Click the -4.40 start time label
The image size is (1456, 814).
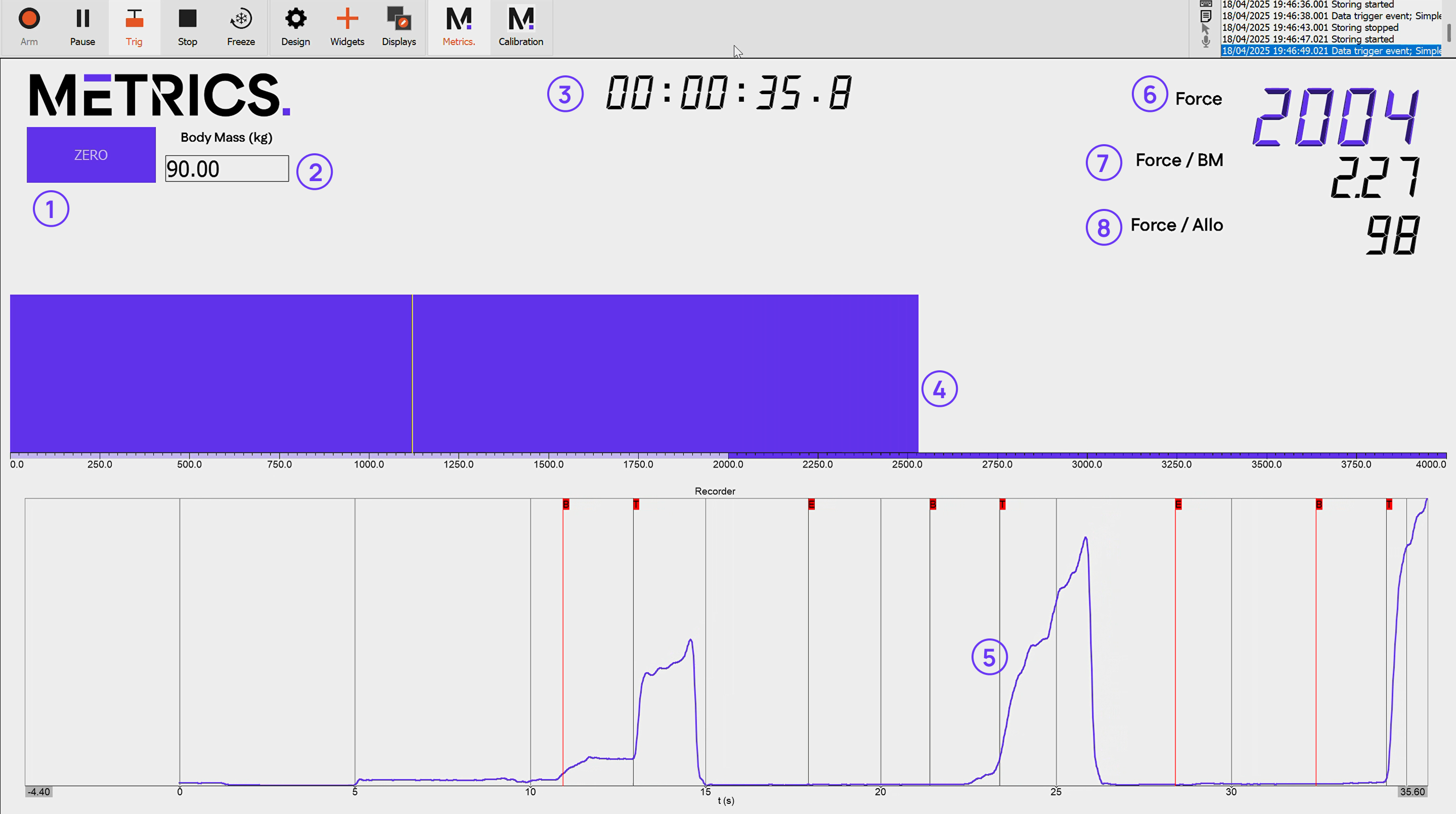[x=39, y=791]
